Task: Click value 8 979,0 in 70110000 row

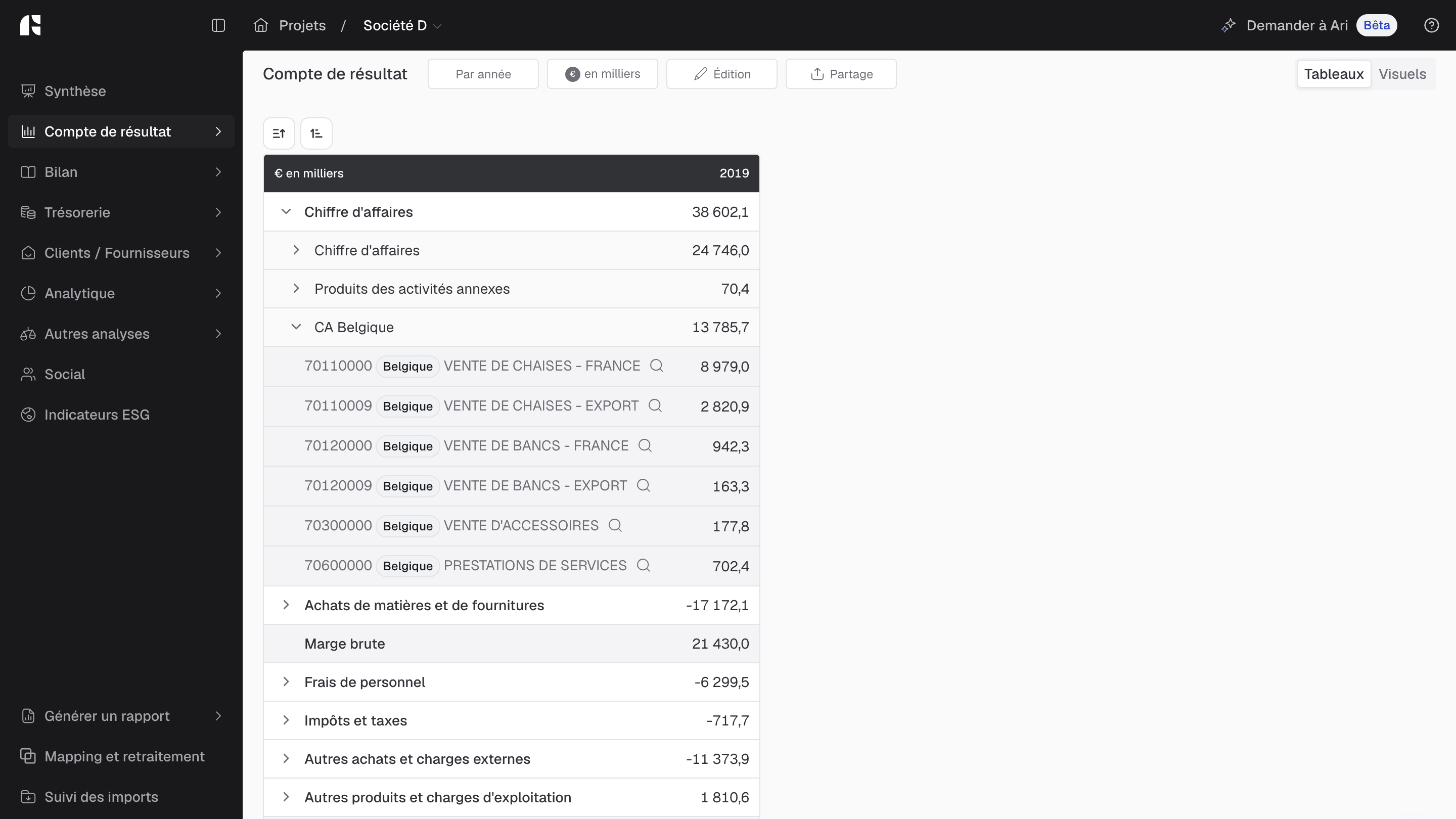Action: [724, 367]
